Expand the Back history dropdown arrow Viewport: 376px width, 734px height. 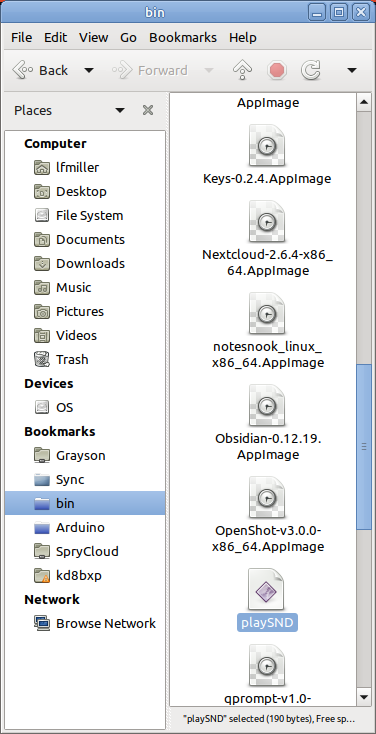[x=88, y=71]
